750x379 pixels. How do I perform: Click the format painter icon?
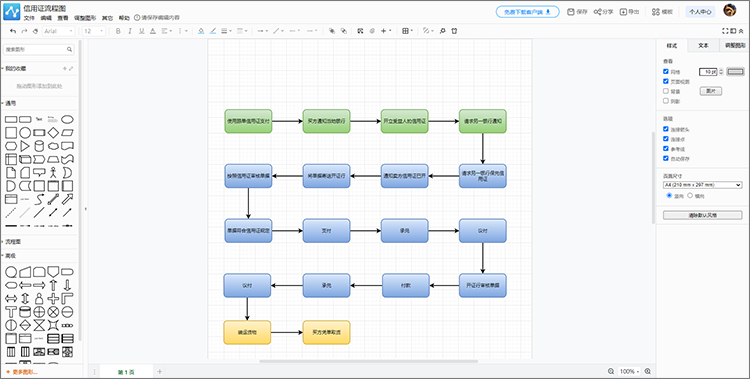(x=35, y=31)
